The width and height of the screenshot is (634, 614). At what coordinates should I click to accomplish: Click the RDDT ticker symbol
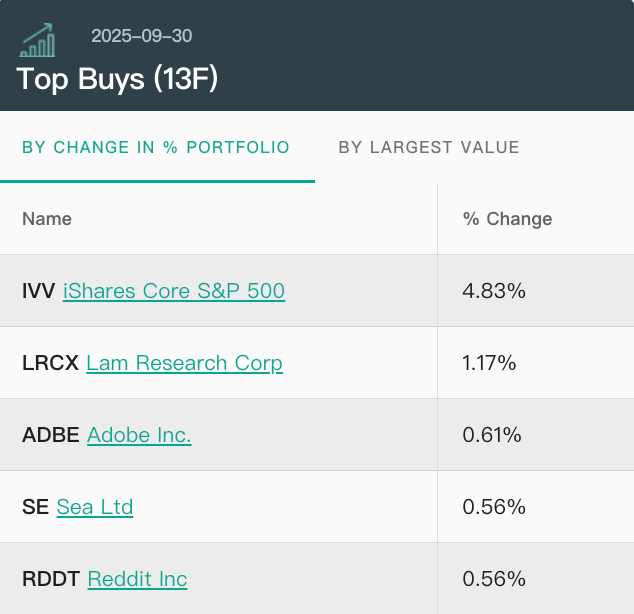click(x=51, y=579)
